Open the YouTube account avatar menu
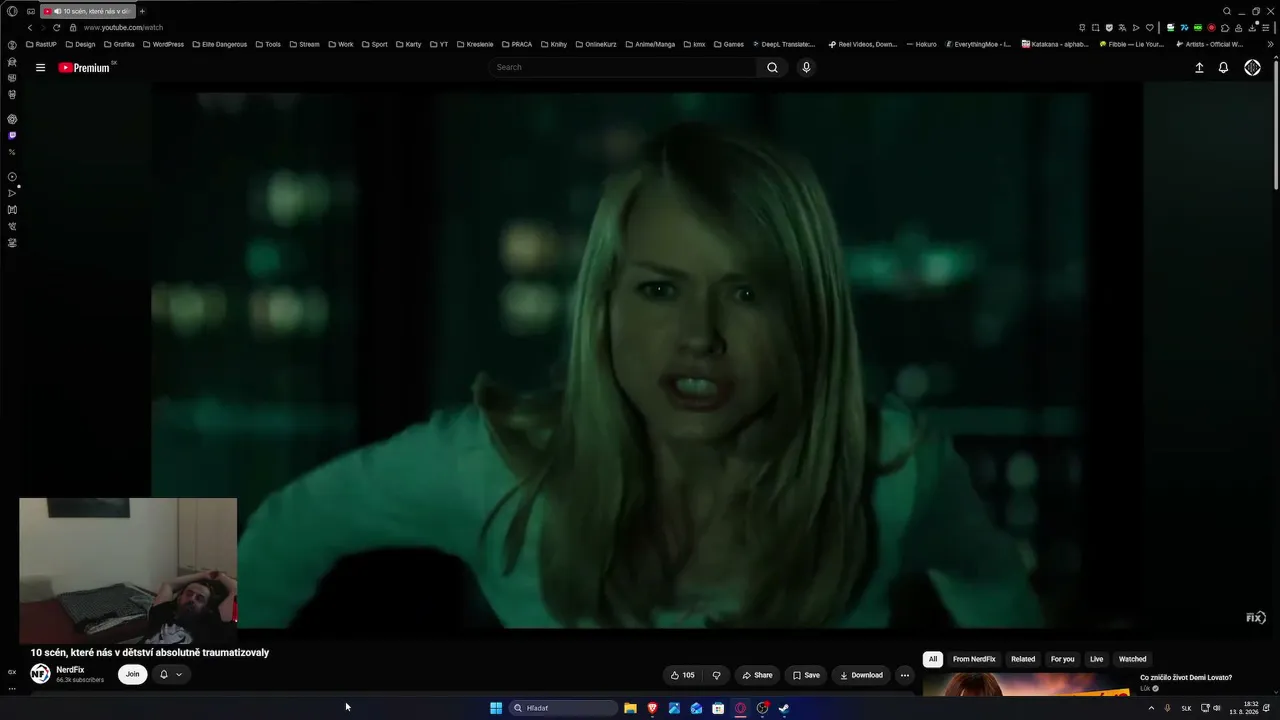 (1252, 68)
